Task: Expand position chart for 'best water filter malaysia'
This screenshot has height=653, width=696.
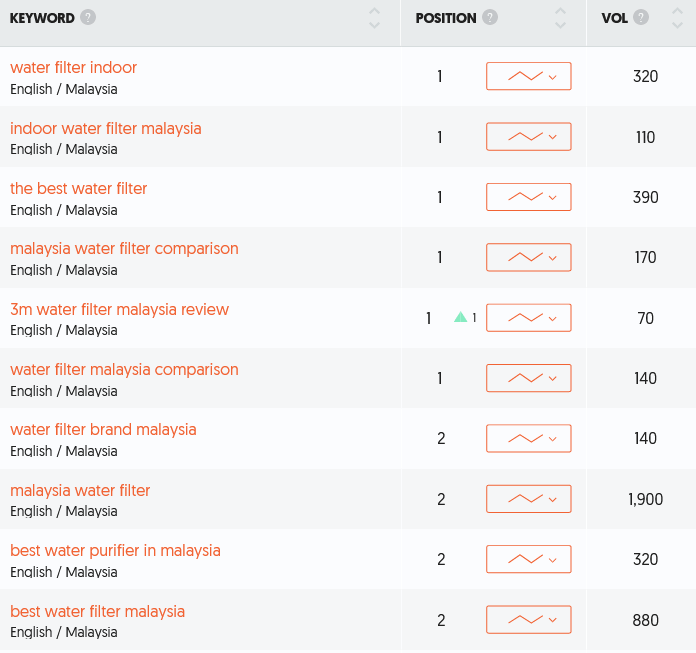Action: (529, 620)
